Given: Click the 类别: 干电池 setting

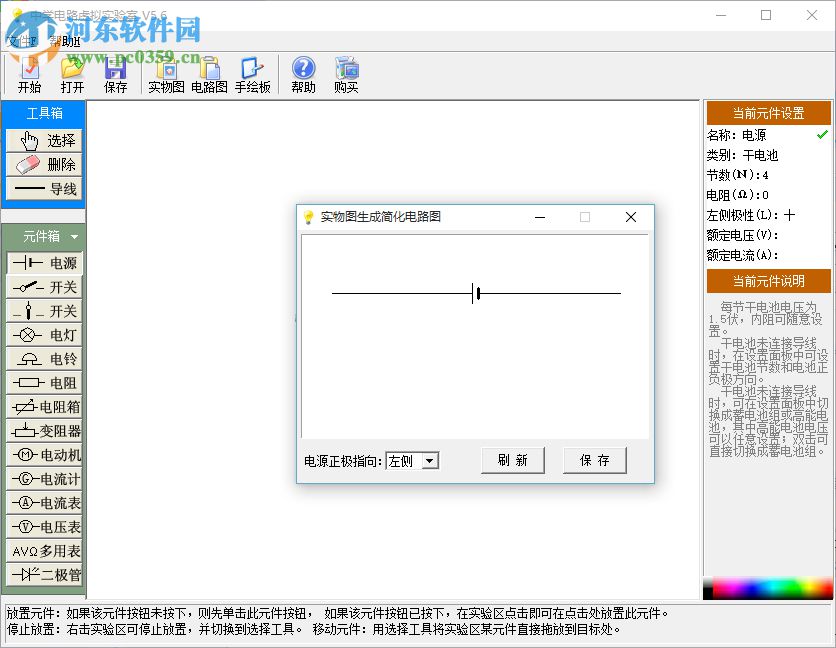Looking at the screenshot, I should [742, 155].
